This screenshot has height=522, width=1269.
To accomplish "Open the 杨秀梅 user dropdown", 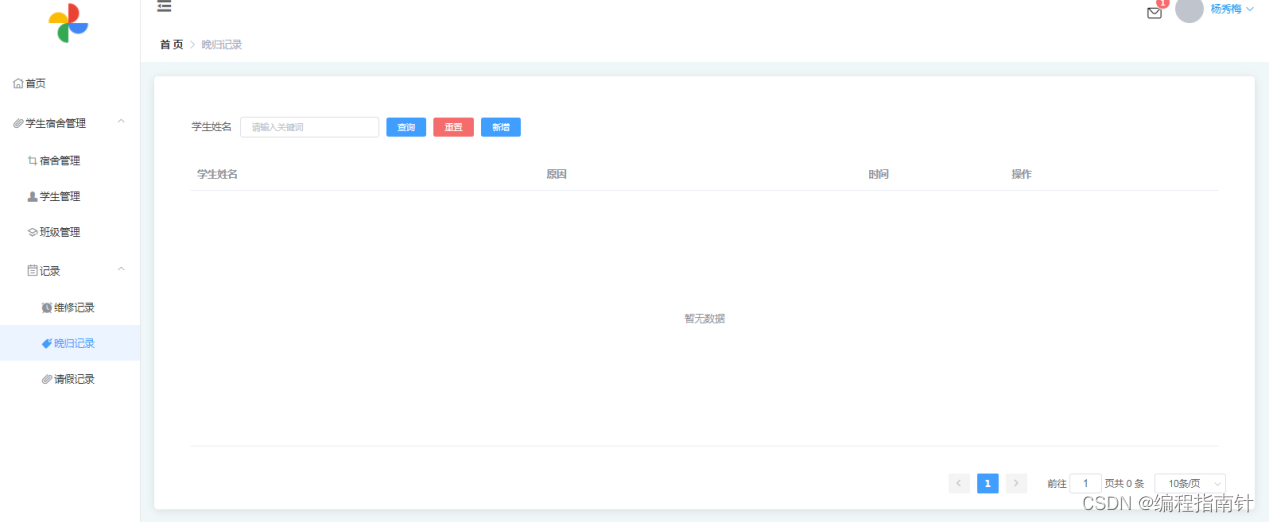I will point(1232,9).
